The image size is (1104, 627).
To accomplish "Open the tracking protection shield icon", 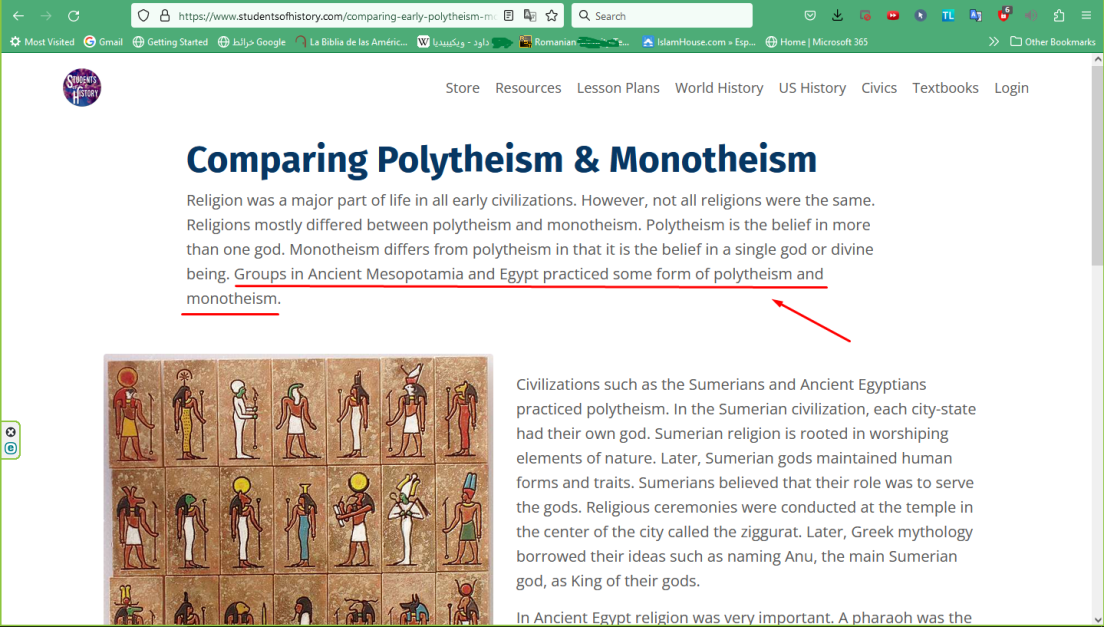I will tap(144, 15).
